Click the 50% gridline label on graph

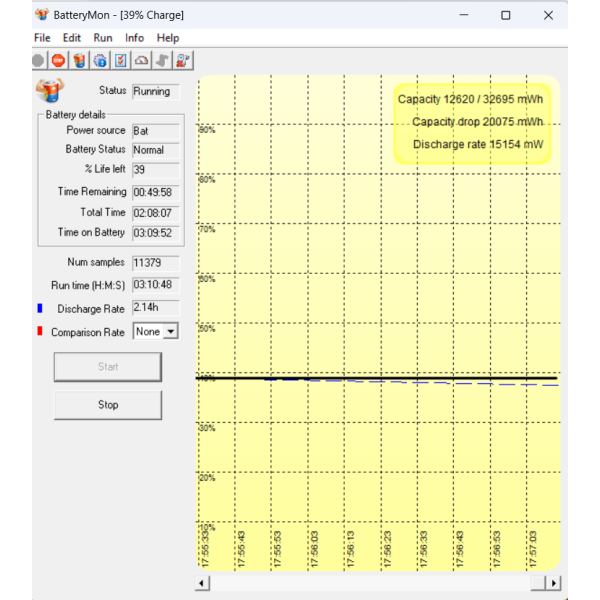tap(207, 329)
